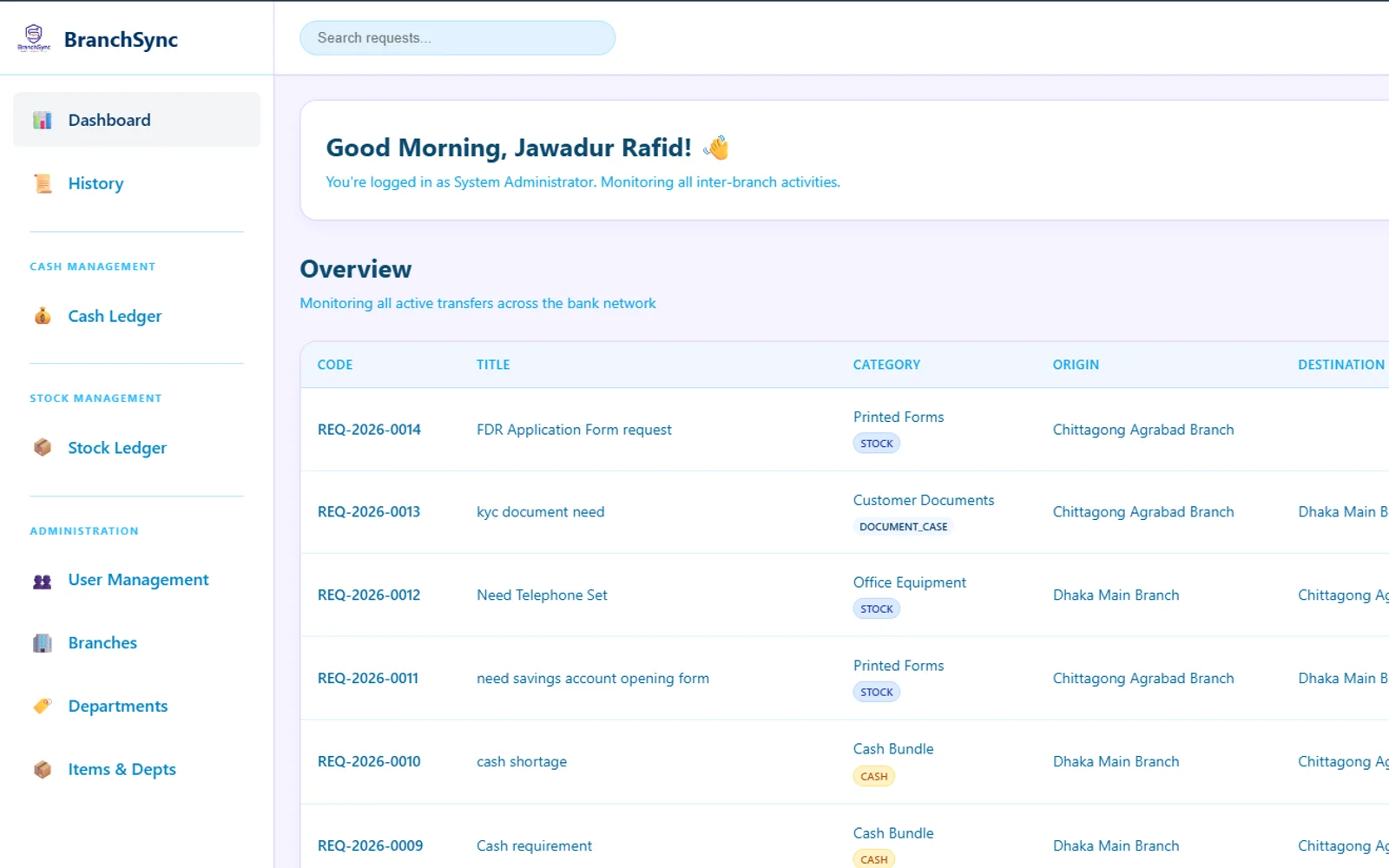Screen dimensions: 1389x868
Task: Open request REQ-2026-0009
Action: coord(370,846)
